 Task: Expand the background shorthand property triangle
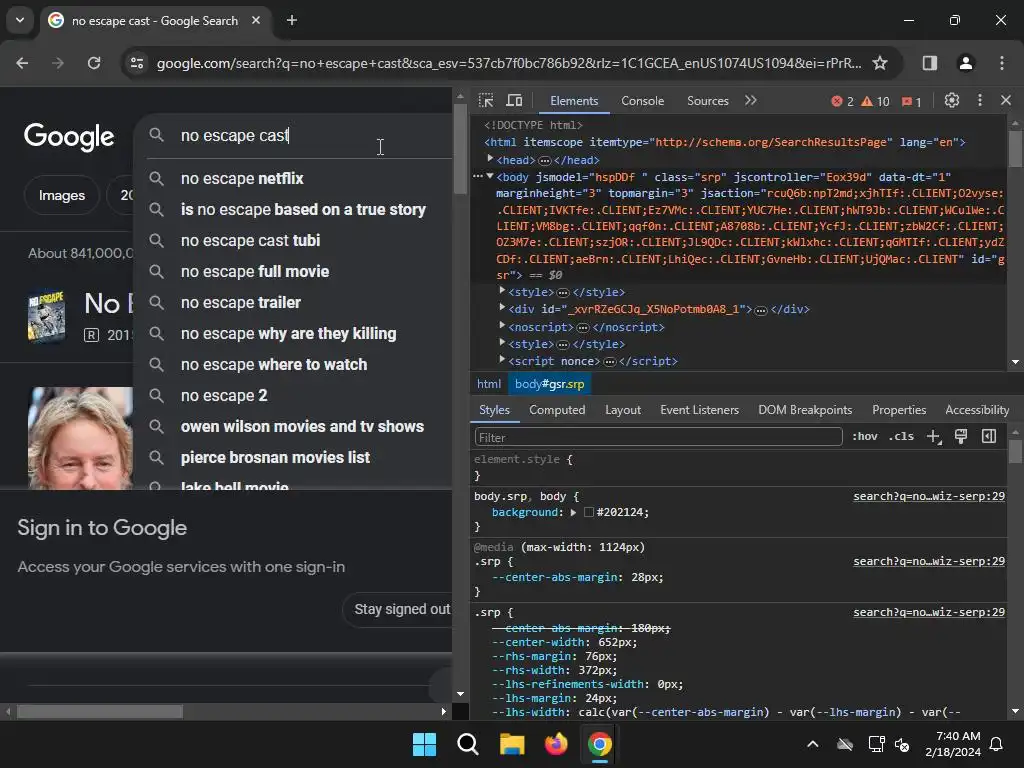pyautogui.click(x=573, y=513)
